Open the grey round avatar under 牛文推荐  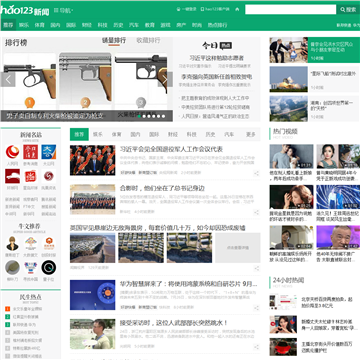[x=12, y=267]
